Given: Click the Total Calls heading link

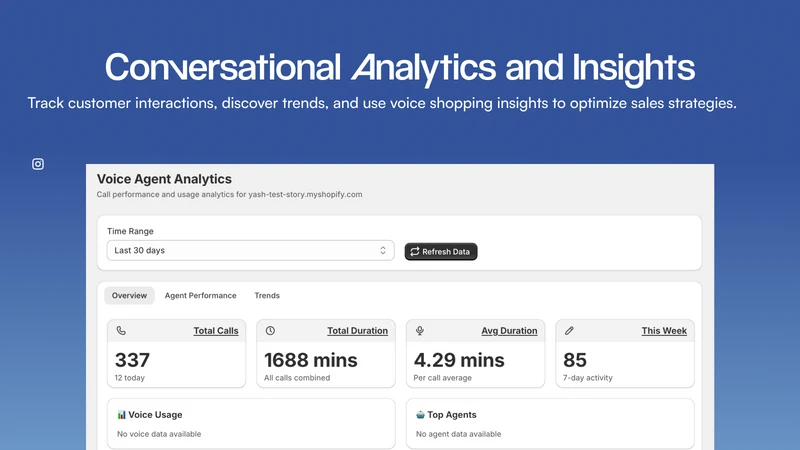Looking at the screenshot, I should point(216,331).
